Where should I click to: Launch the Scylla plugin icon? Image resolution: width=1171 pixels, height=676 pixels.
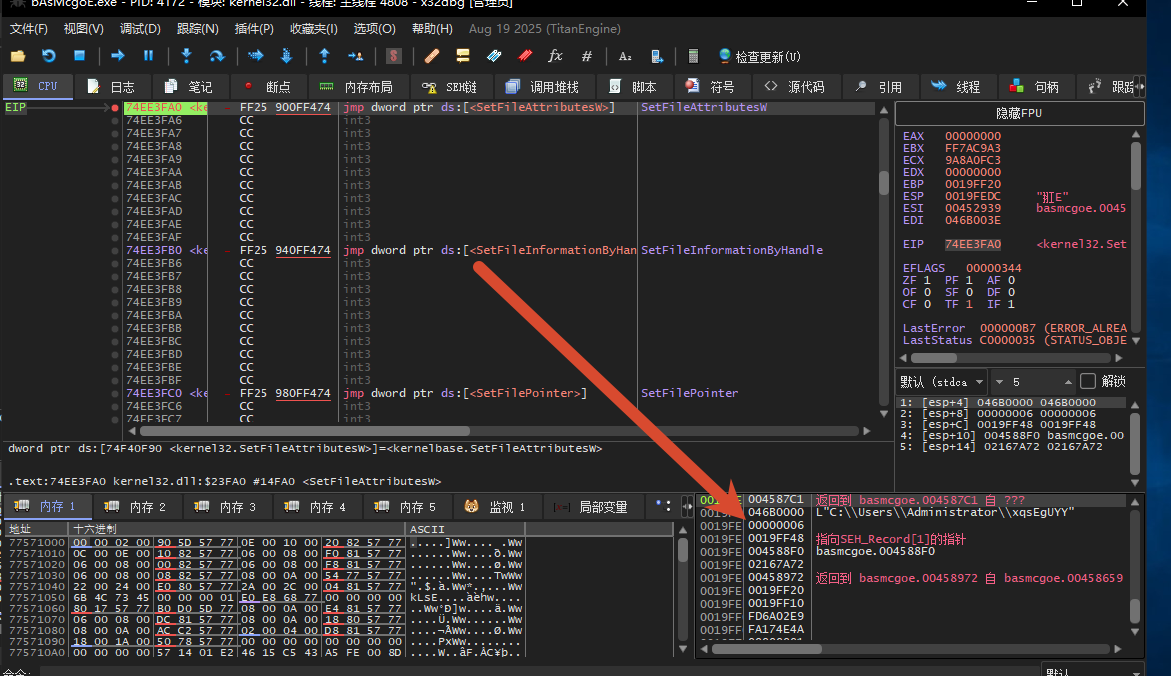click(394, 56)
